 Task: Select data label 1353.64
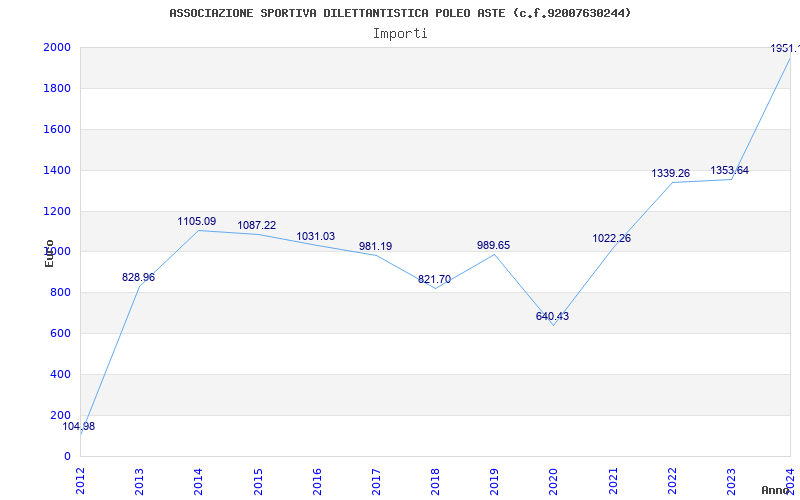point(730,170)
